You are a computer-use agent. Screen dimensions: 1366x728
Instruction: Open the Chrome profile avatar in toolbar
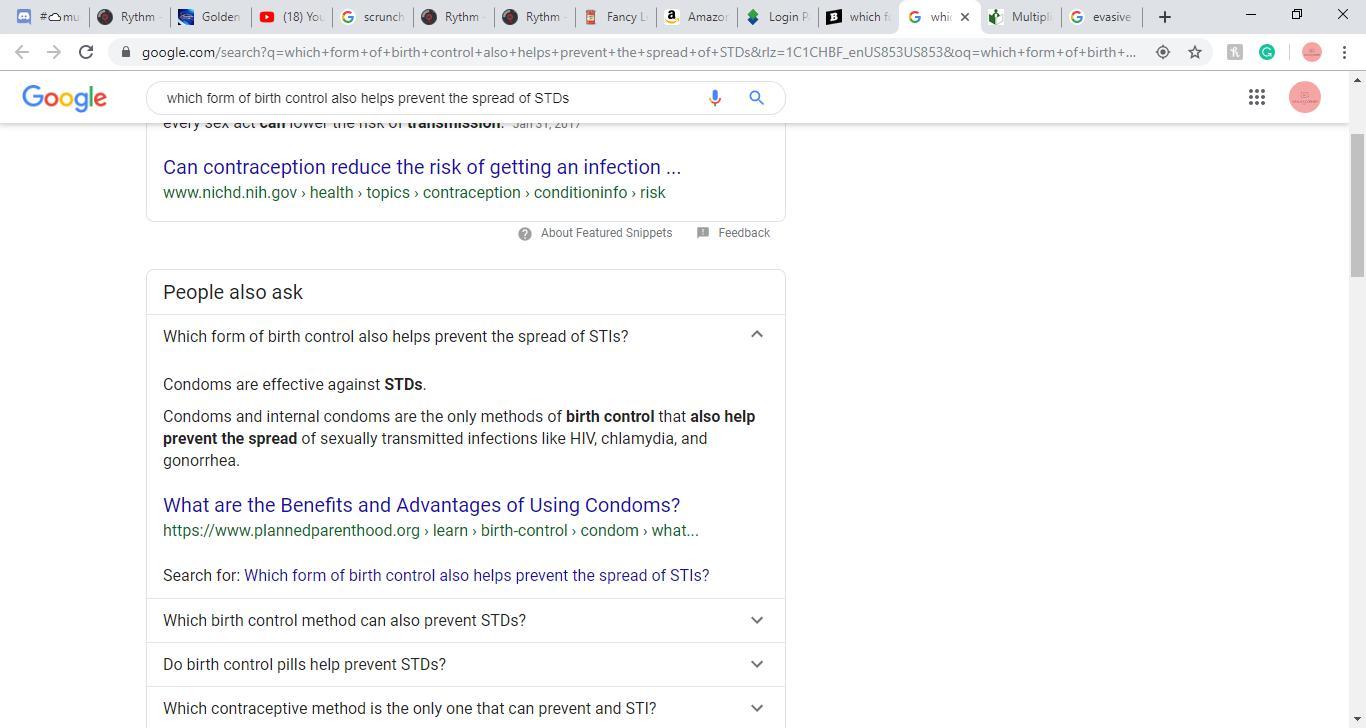click(x=1312, y=52)
